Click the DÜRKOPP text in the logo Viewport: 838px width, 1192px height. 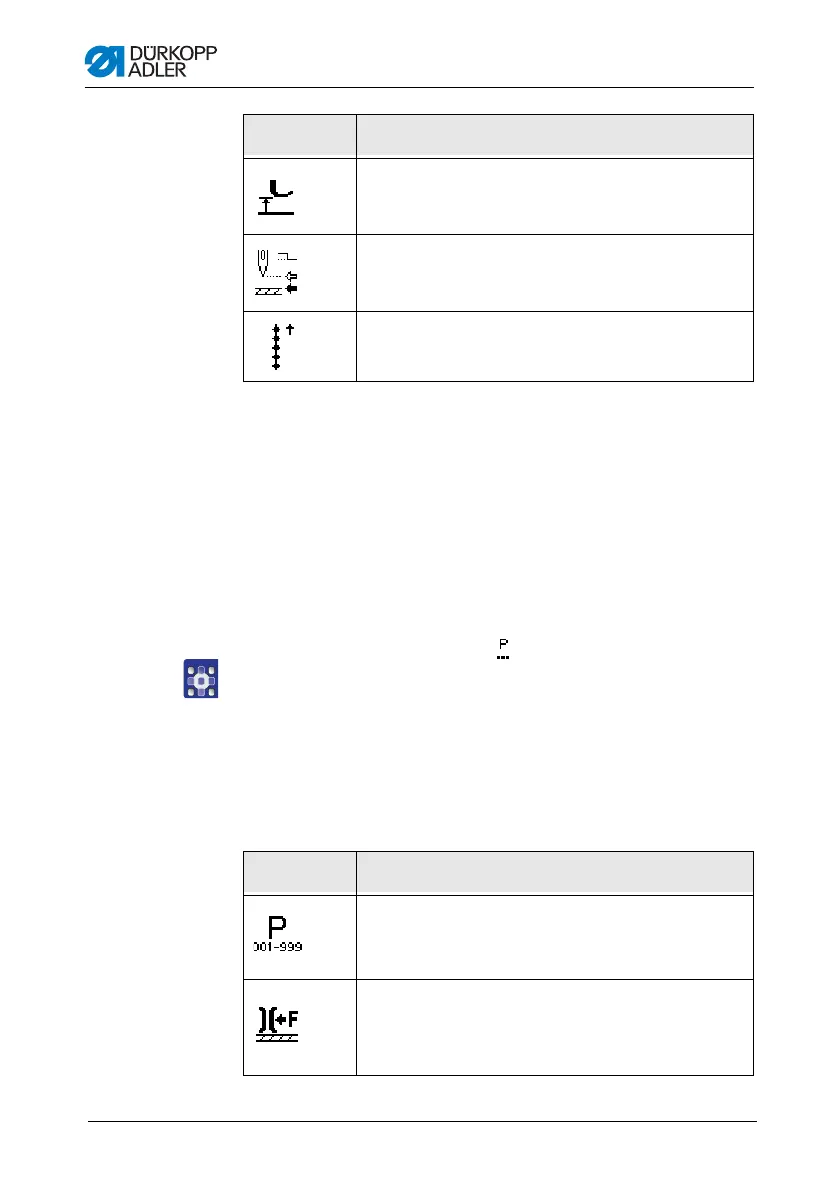tap(173, 52)
